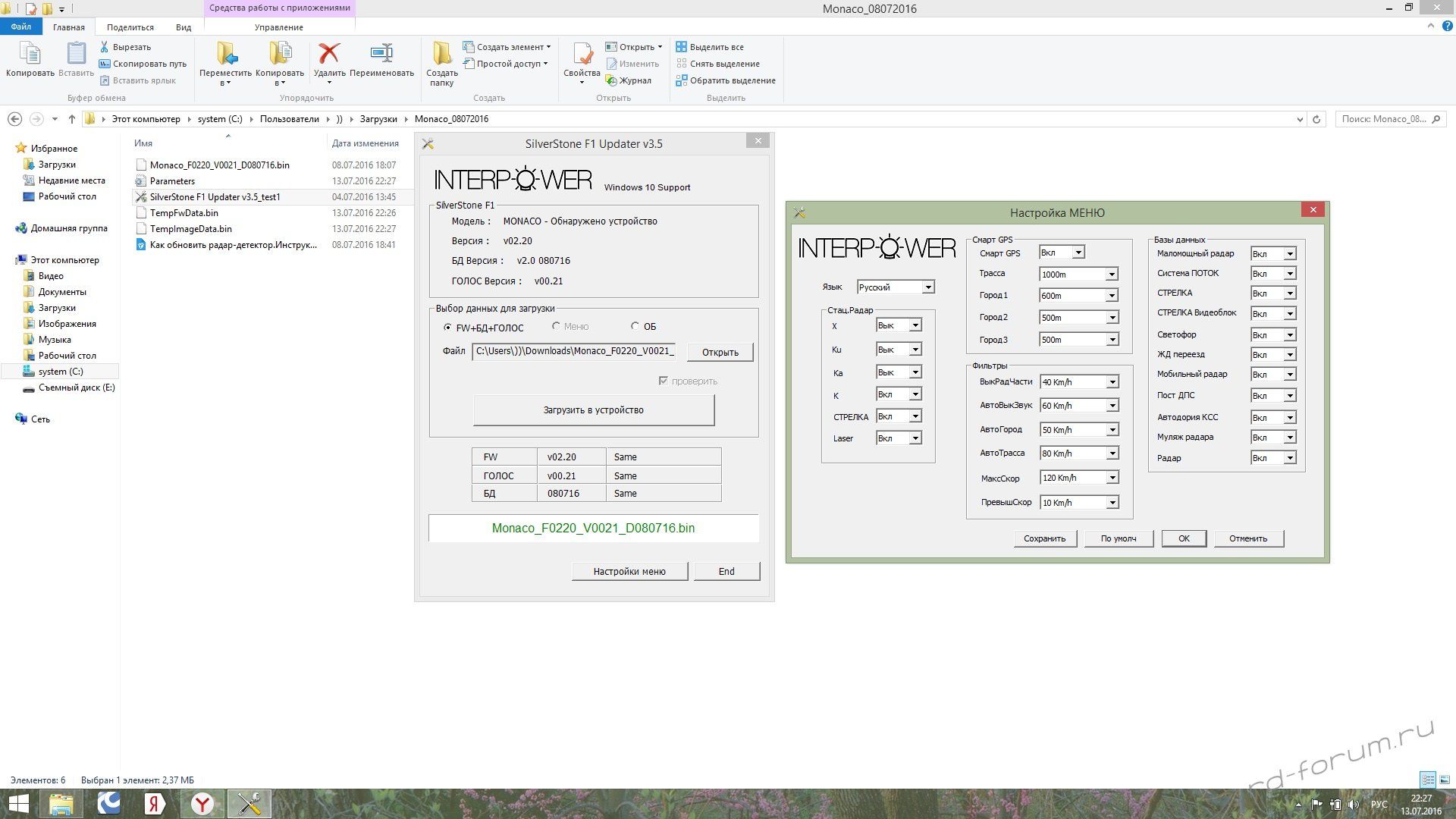1456x819 pixels.
Task: Switch to Управление ribbon tab
Action: coord(279,27)
